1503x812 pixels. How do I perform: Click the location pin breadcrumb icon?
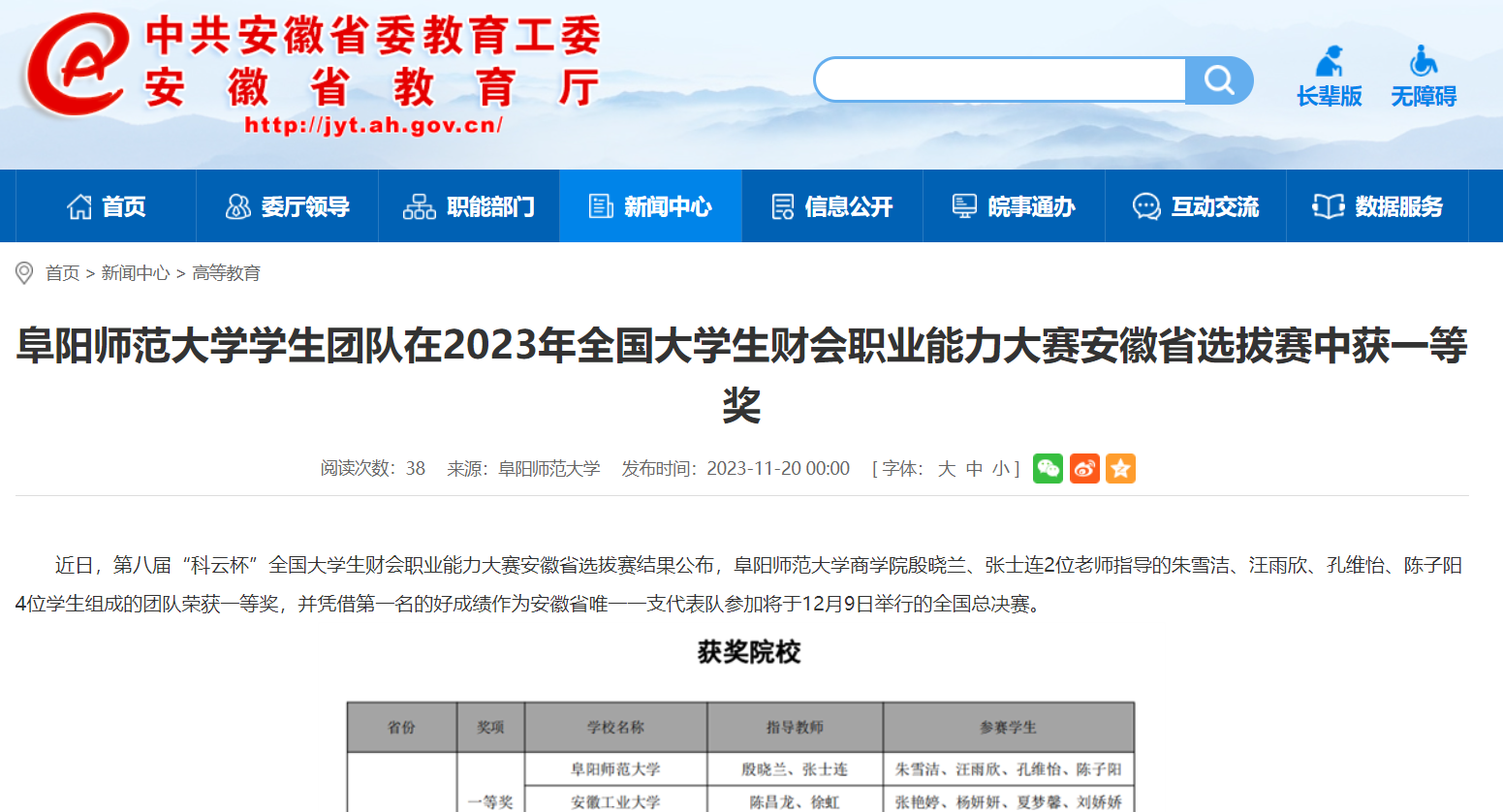[x=24, y=273]
